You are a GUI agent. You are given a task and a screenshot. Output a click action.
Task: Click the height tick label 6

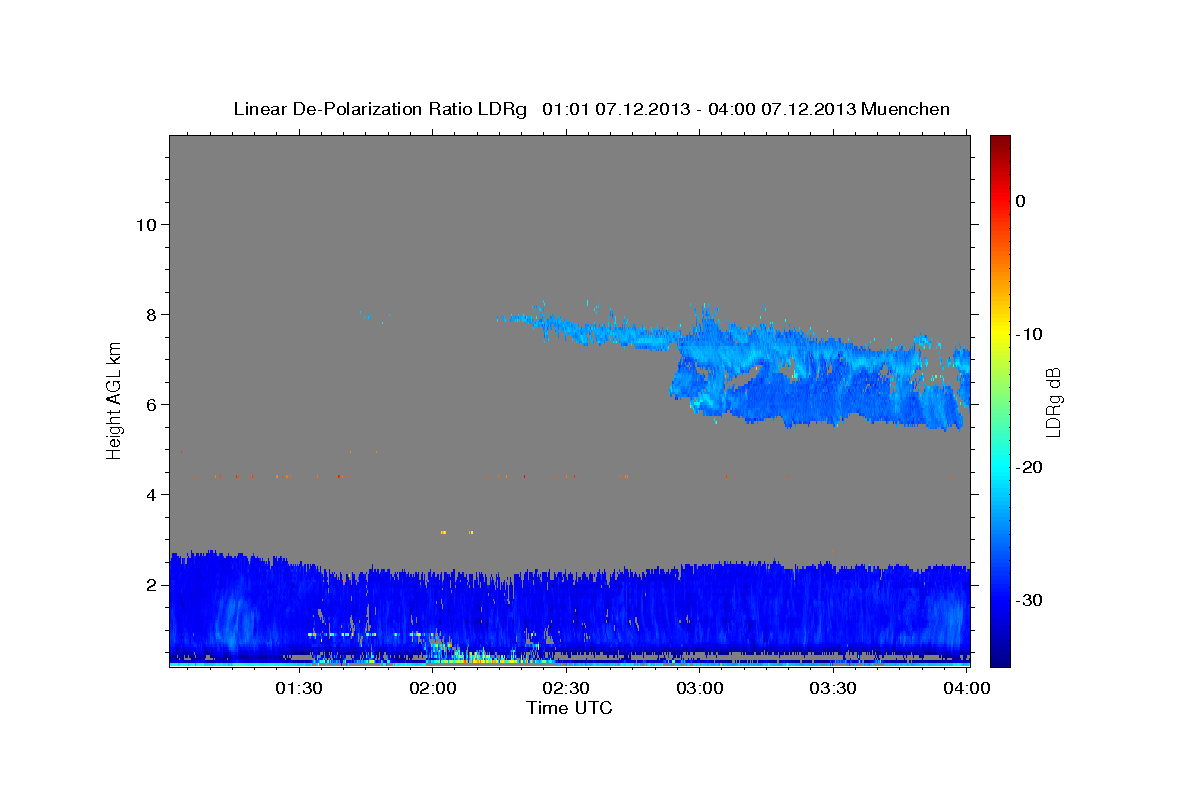152,404
